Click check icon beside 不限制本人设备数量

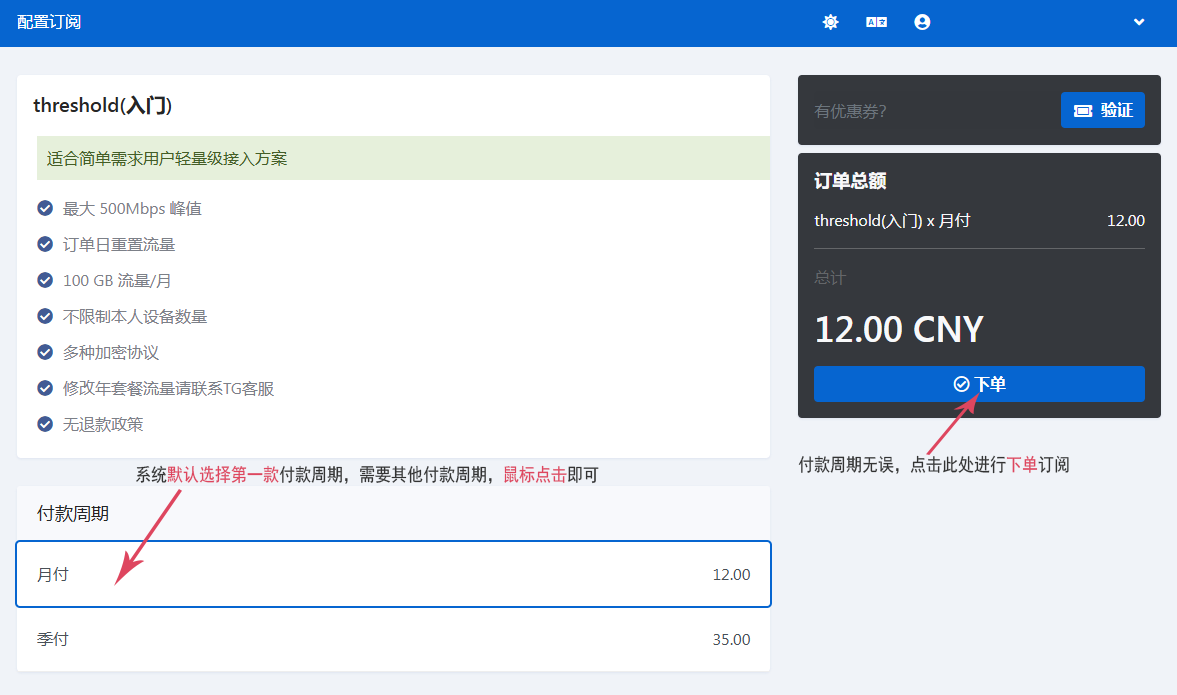(x=45, y=316)
